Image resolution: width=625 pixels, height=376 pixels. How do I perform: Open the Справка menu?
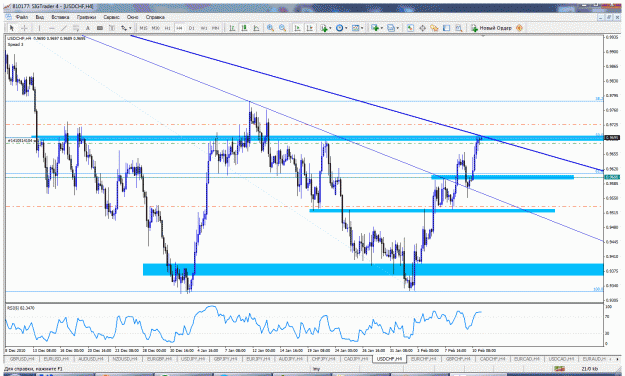(155, 17)
